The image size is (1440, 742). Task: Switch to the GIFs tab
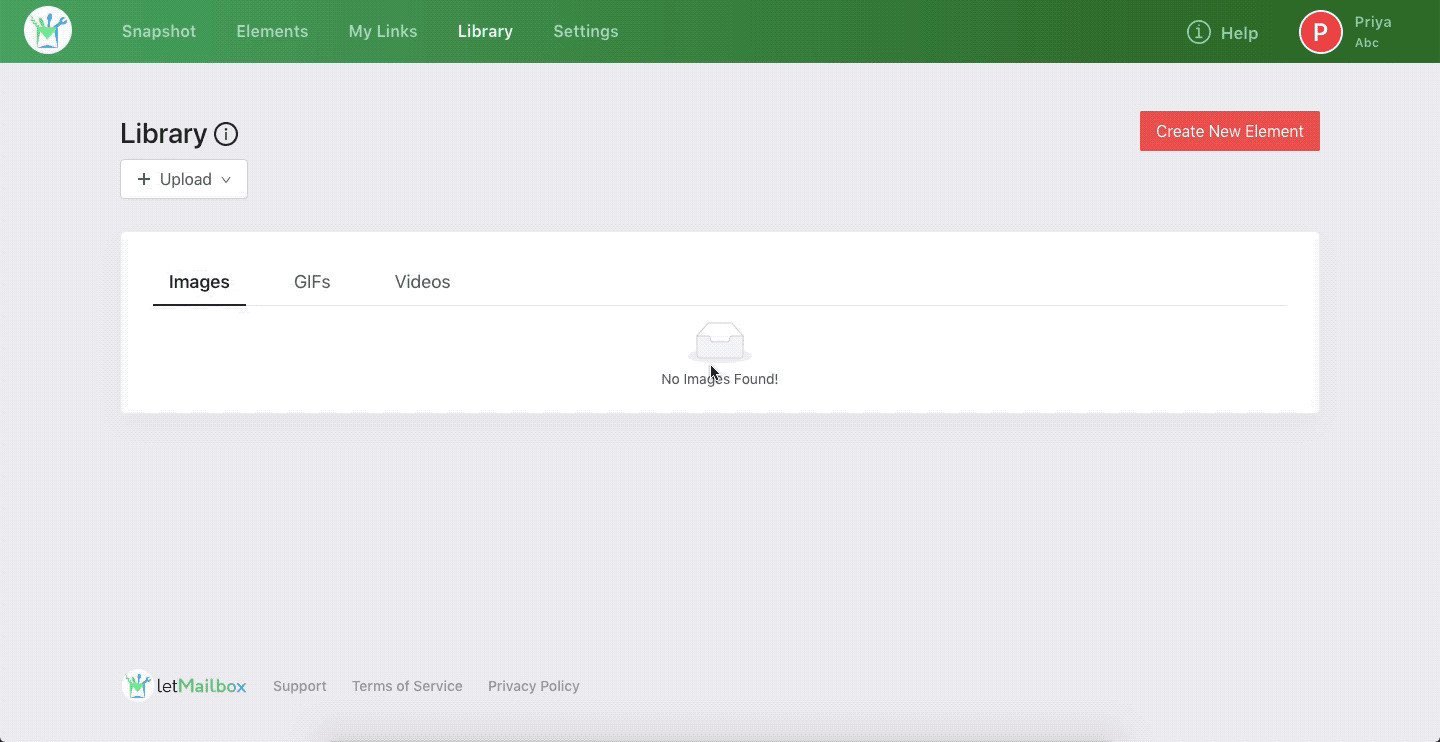(x=312, y=282)
